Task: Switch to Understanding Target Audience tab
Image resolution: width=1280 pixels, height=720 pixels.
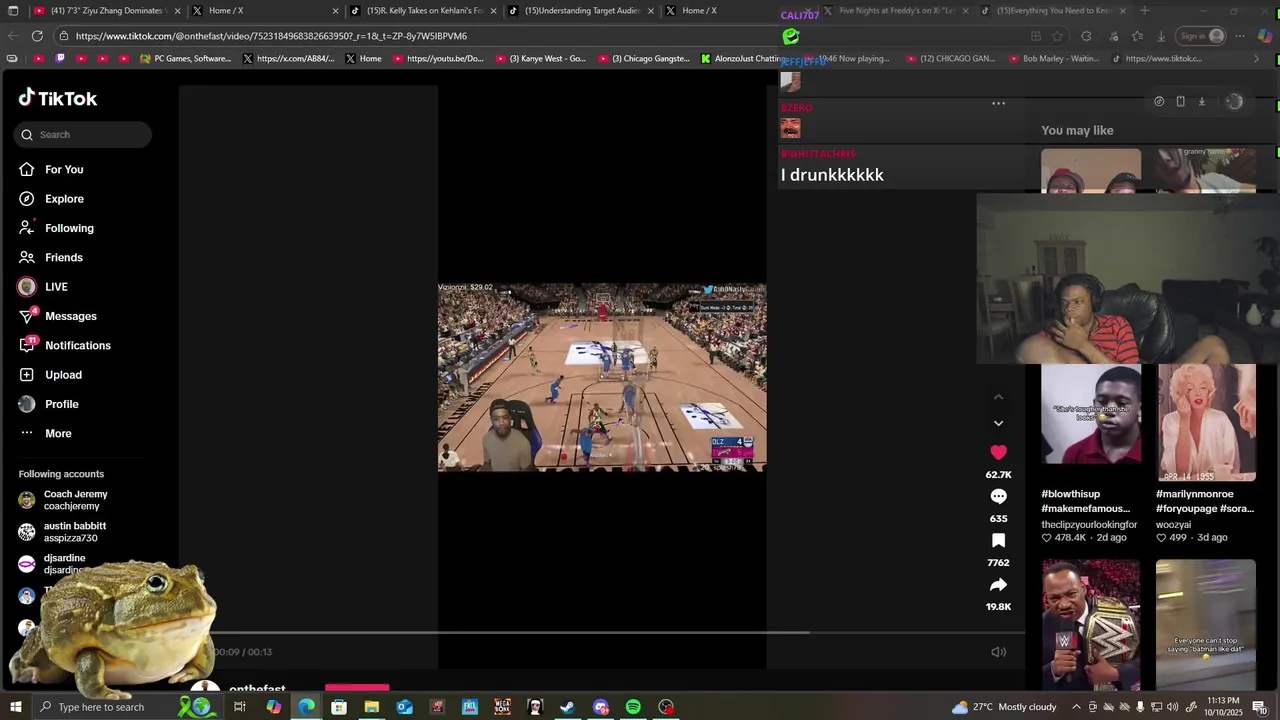Action: pyautogui.click(x=581, y=11)
